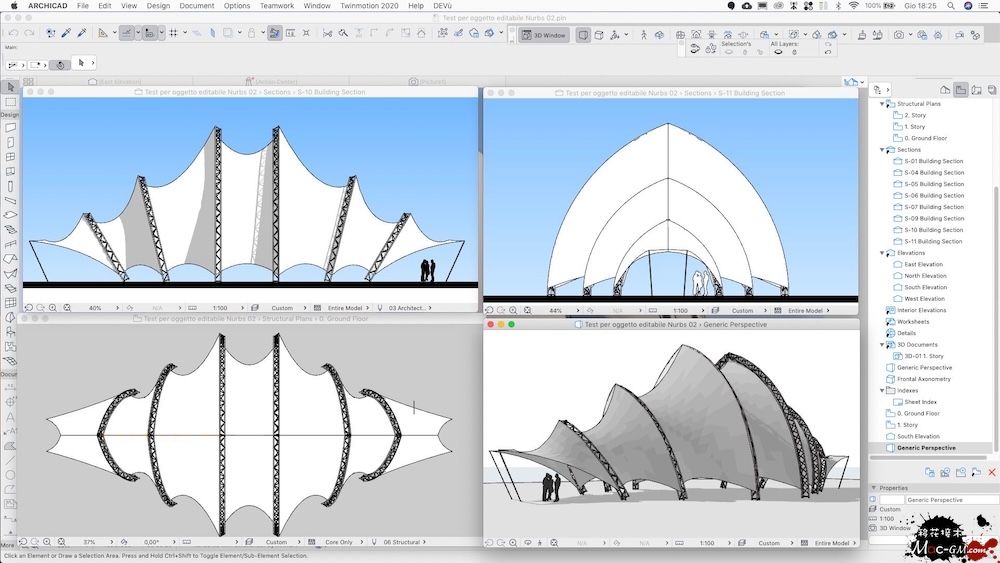Activate the Arrow selection tool in the toolbox

[10, 88]
